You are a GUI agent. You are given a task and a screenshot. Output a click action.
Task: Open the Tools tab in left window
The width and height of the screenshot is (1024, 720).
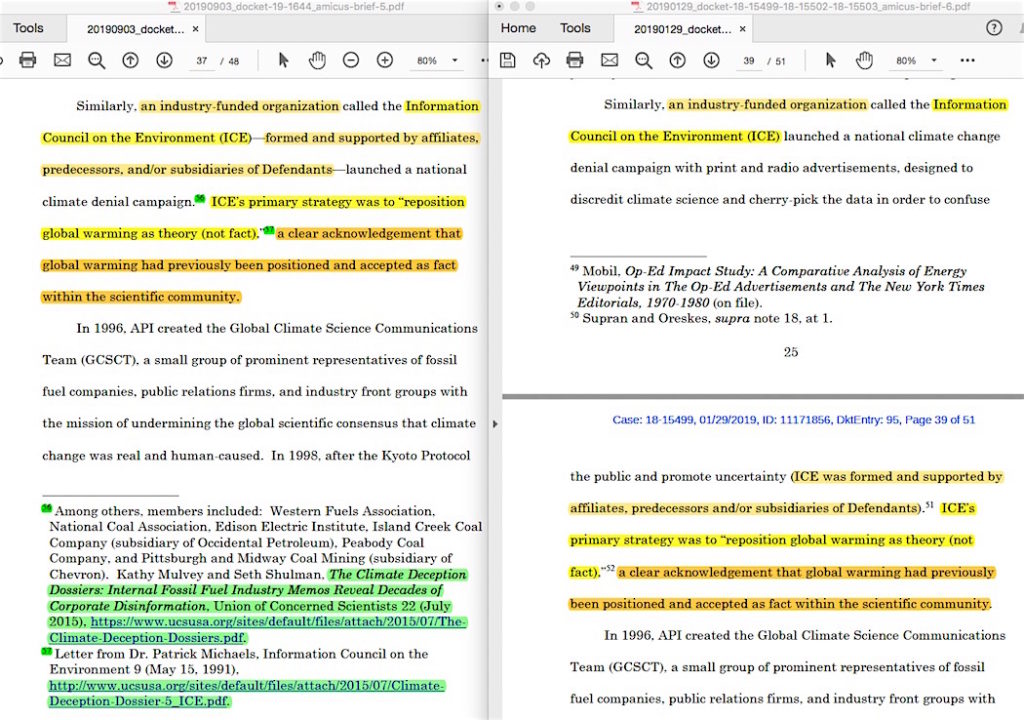tap(28, 28)
